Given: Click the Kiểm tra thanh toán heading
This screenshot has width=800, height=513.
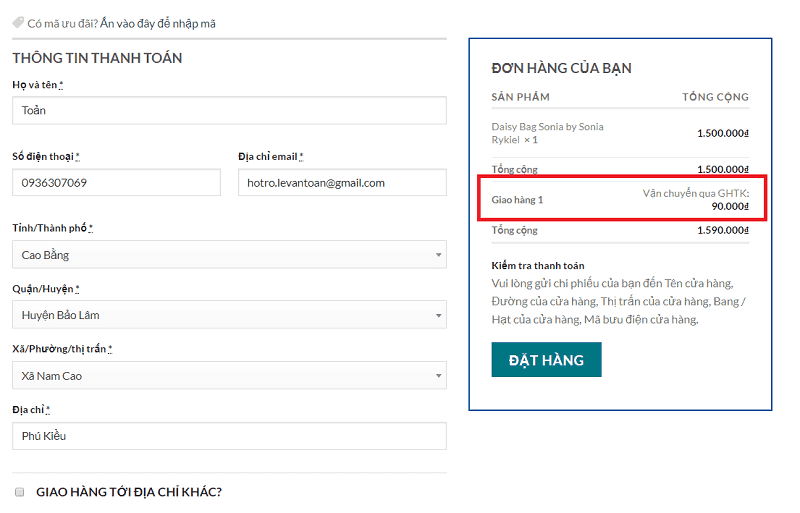Looking at the screenshot, I should [538, 265].
